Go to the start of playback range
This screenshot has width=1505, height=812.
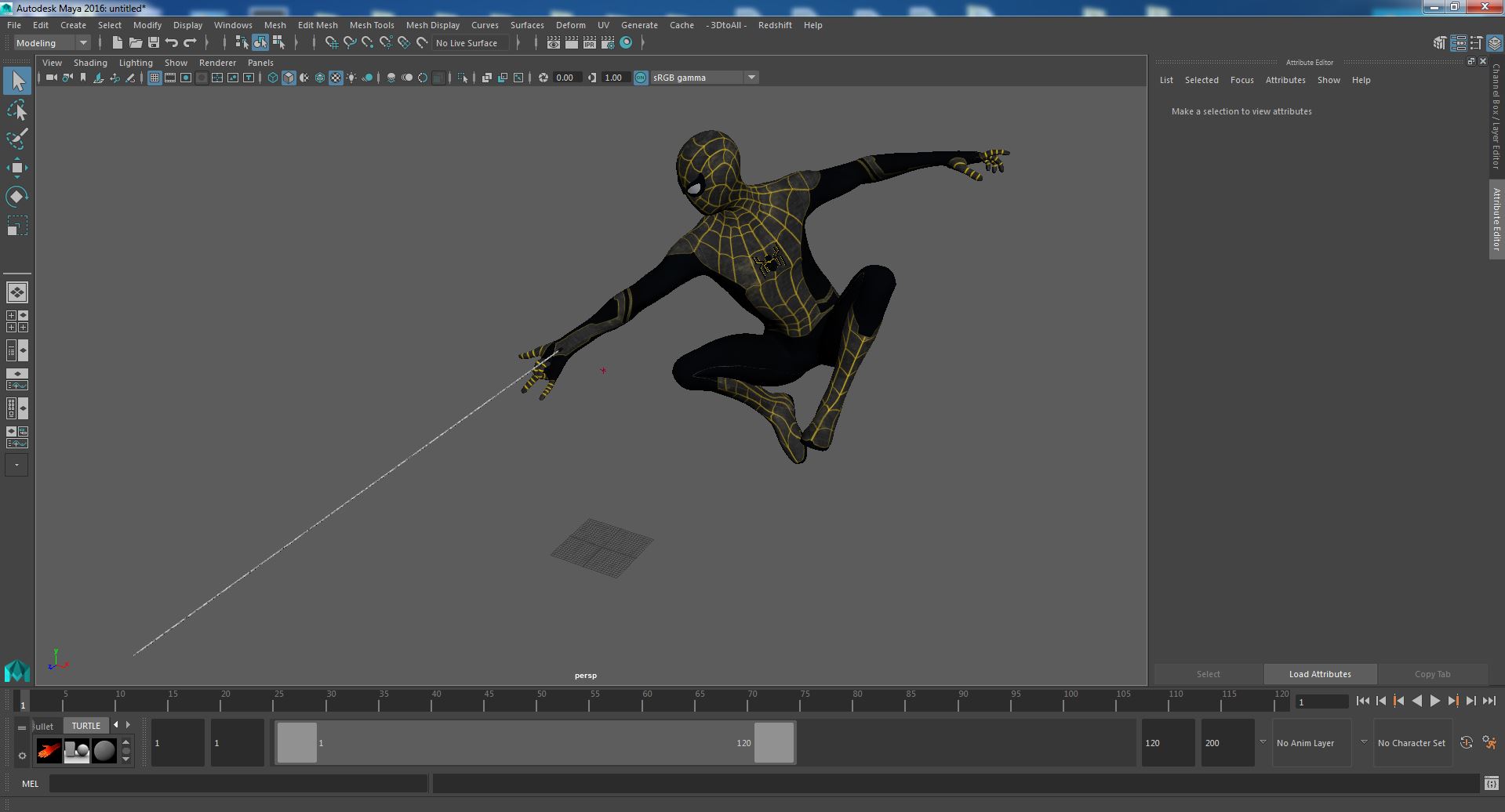1362,701
